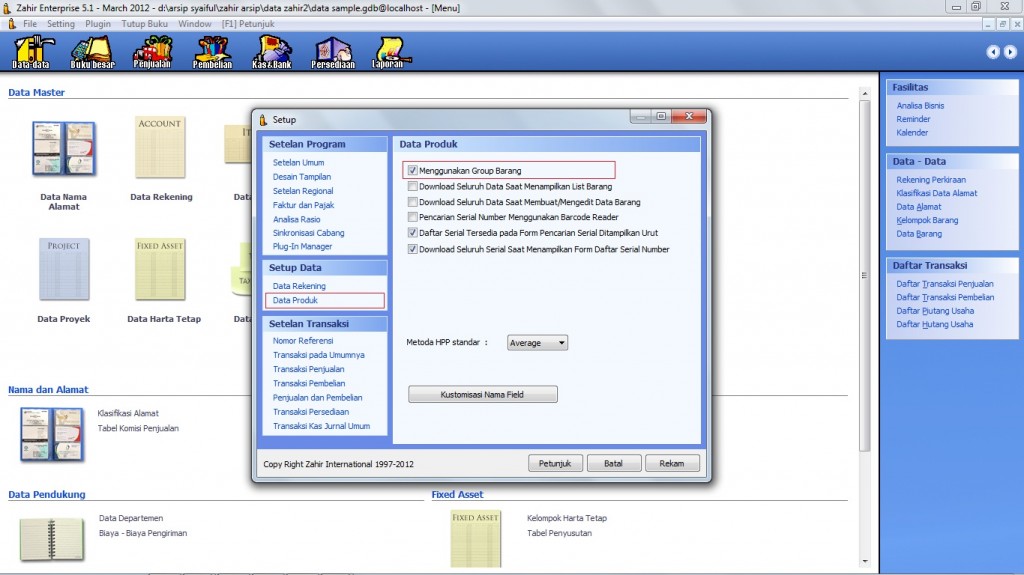The width and height of the screenshot is (1024, 575).
Task: Select the Kas & Bank toolbar icon
Action: point(272,52)
